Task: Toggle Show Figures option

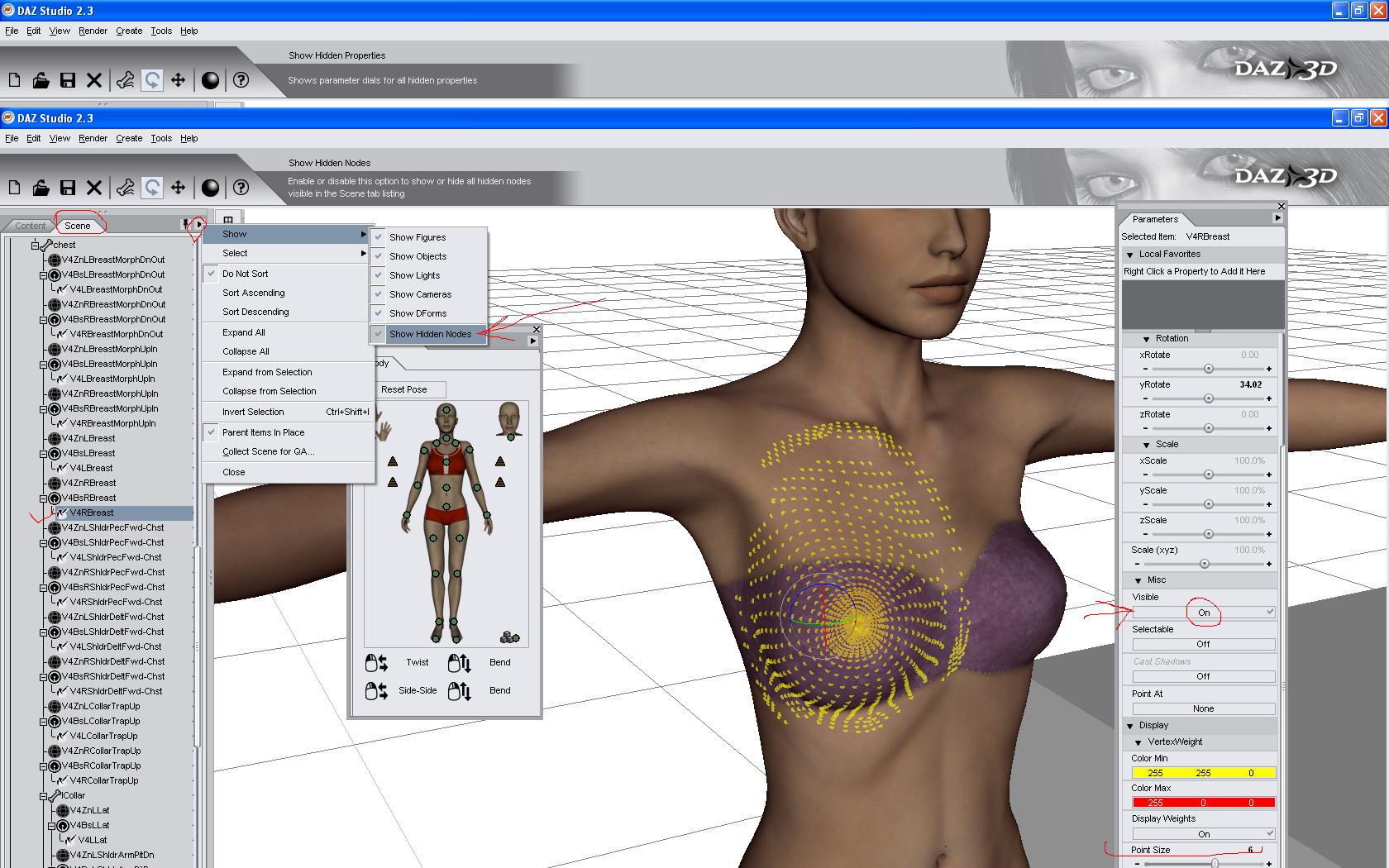Action: click(429, 237)
